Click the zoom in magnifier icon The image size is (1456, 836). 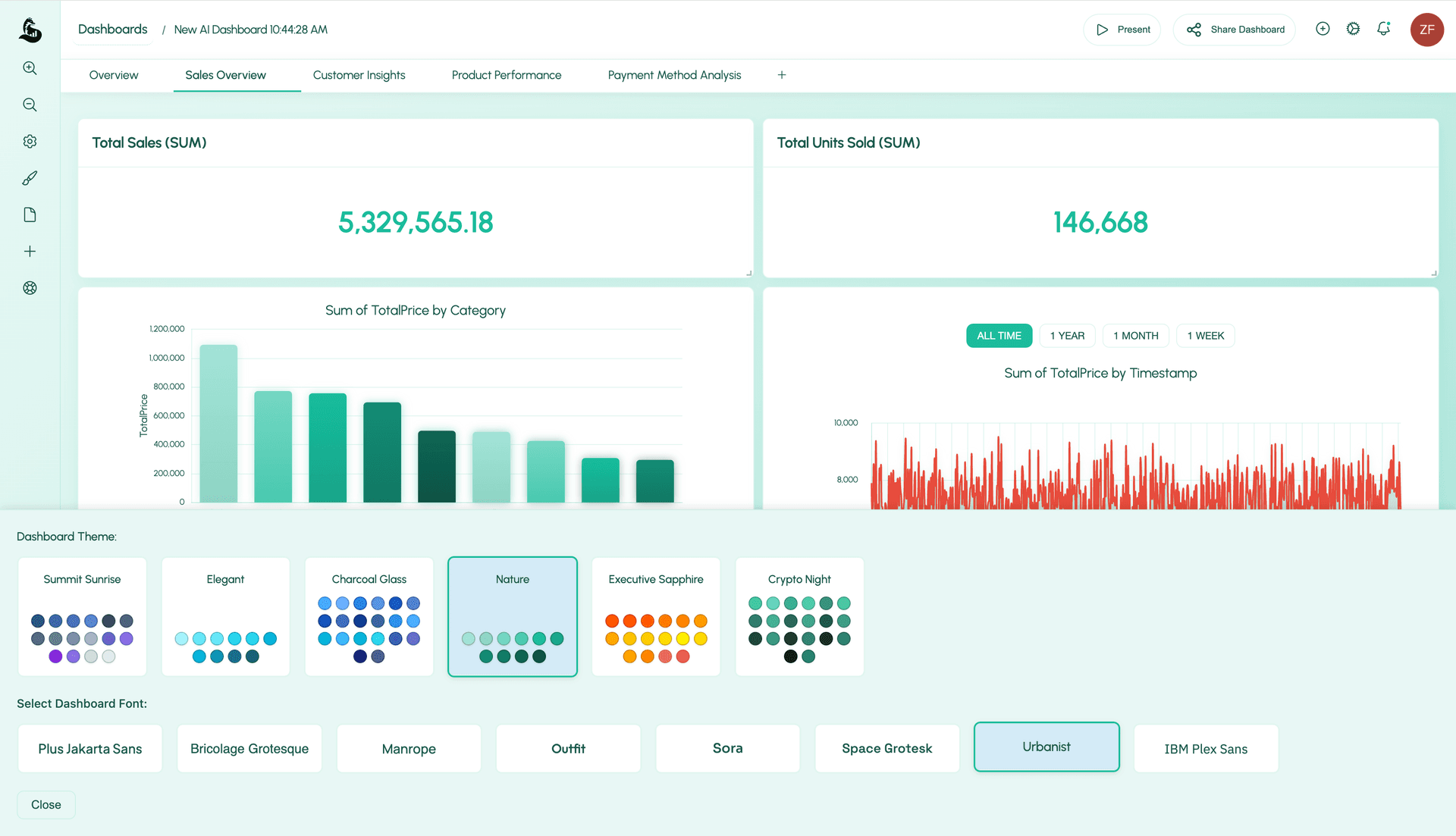[x=30, y=68]
